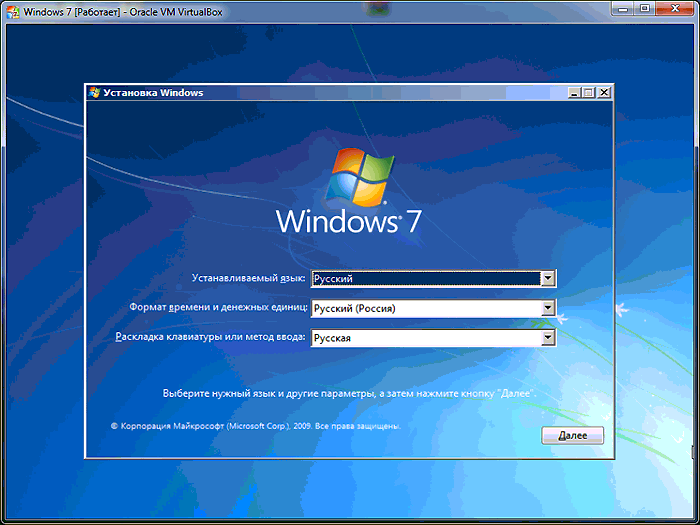
Task: Select the Русский language combo box field
Action: point(433,279)
